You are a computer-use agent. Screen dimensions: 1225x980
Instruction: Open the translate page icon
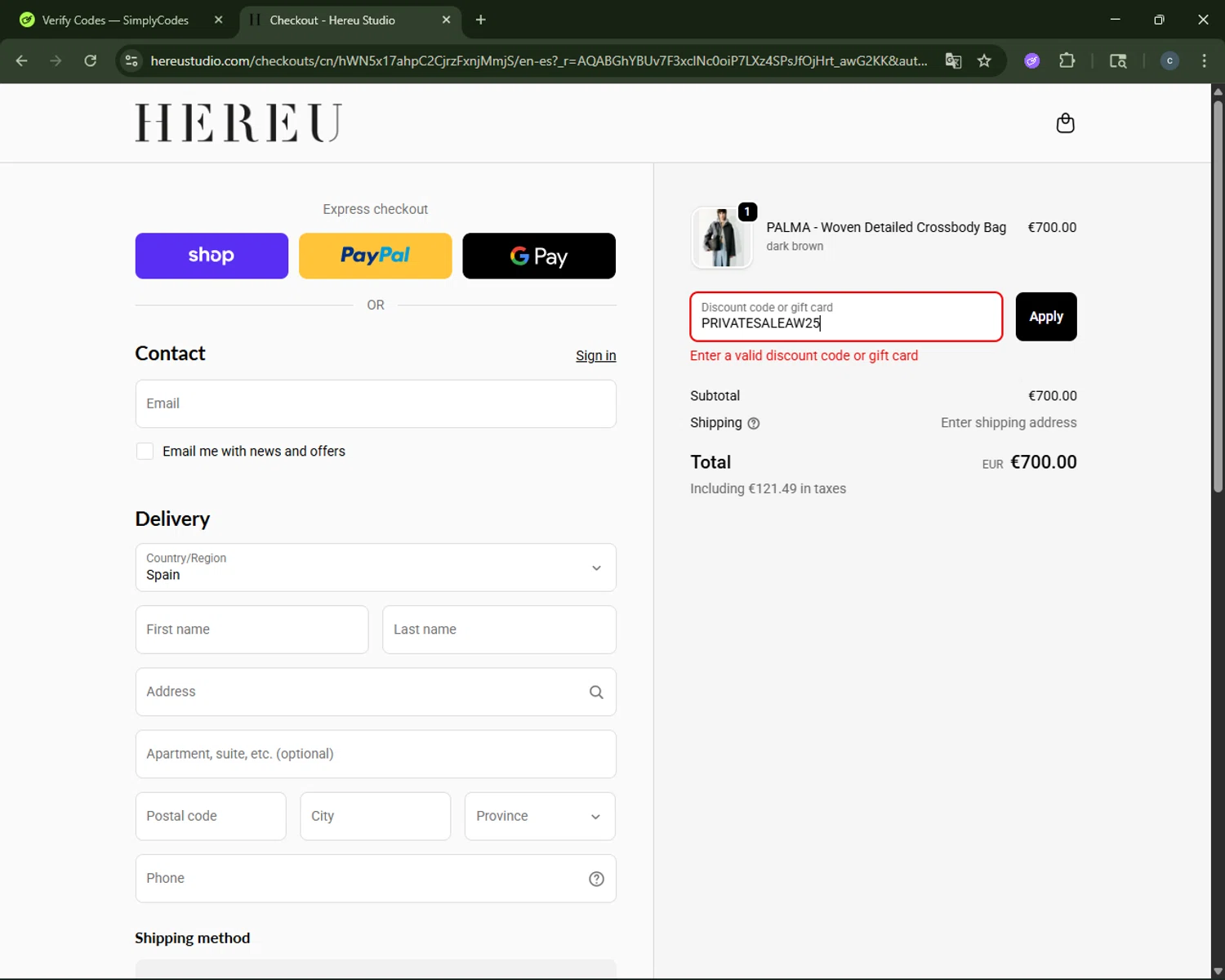(x=953, y=60)
